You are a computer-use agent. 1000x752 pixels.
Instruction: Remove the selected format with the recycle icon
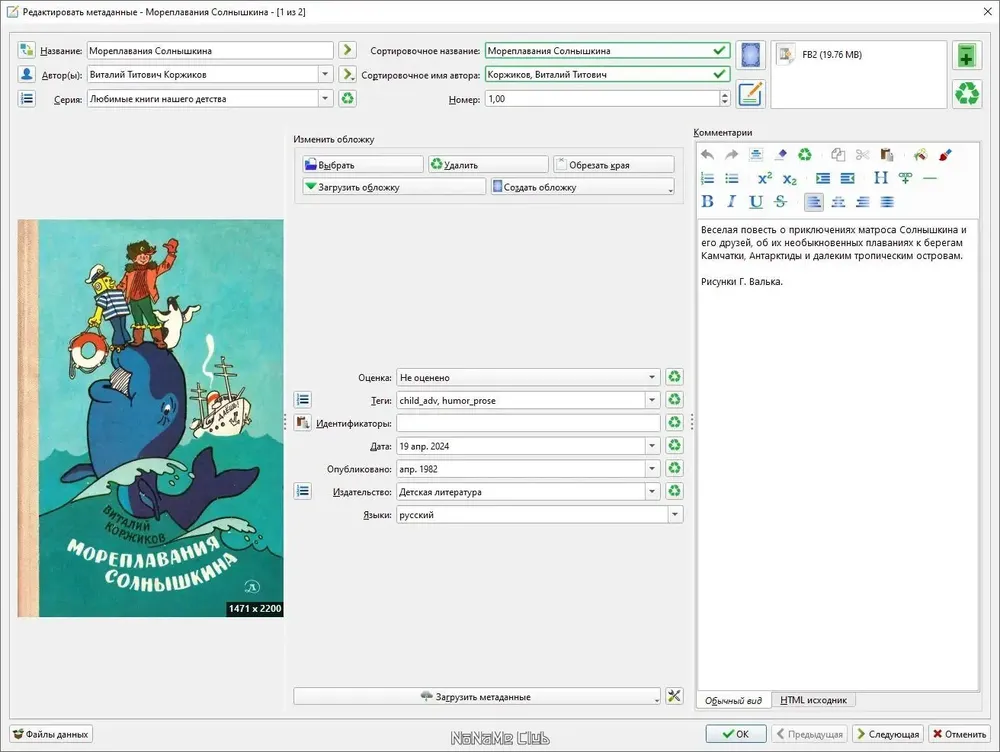(967, 94)
